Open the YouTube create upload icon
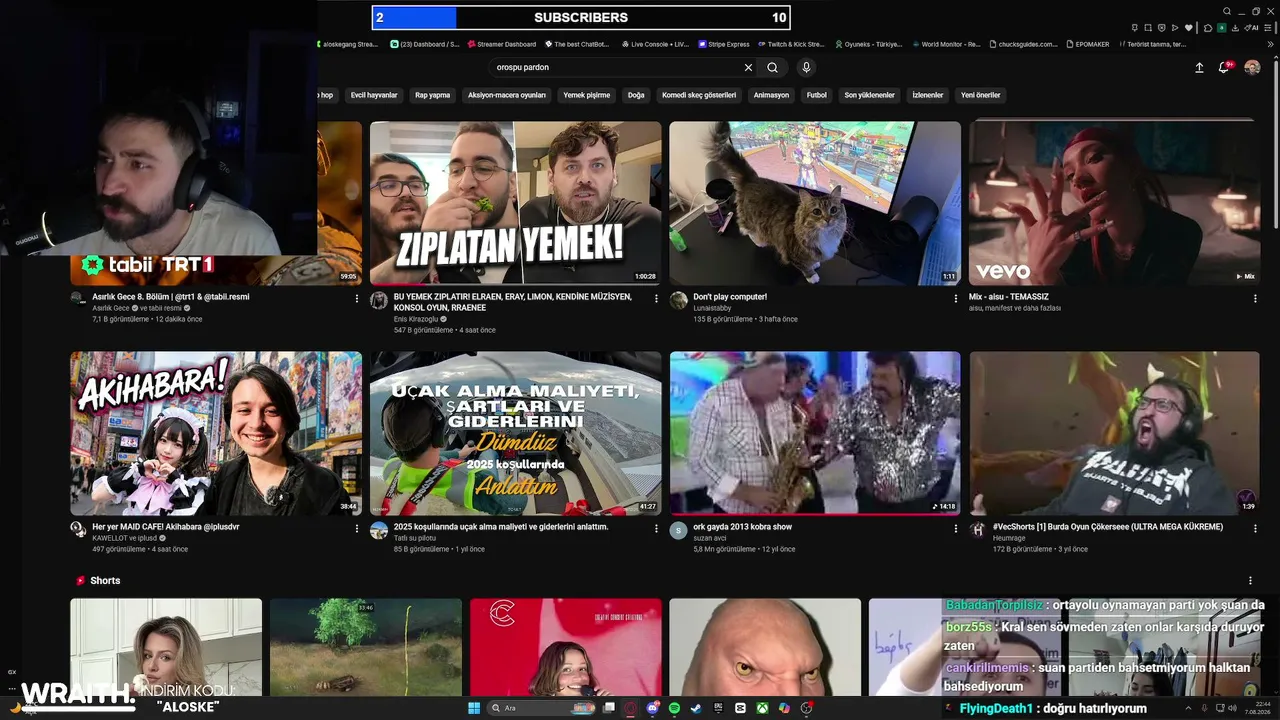Screen dimensions: 1280x720 [x=1199, y=68]
